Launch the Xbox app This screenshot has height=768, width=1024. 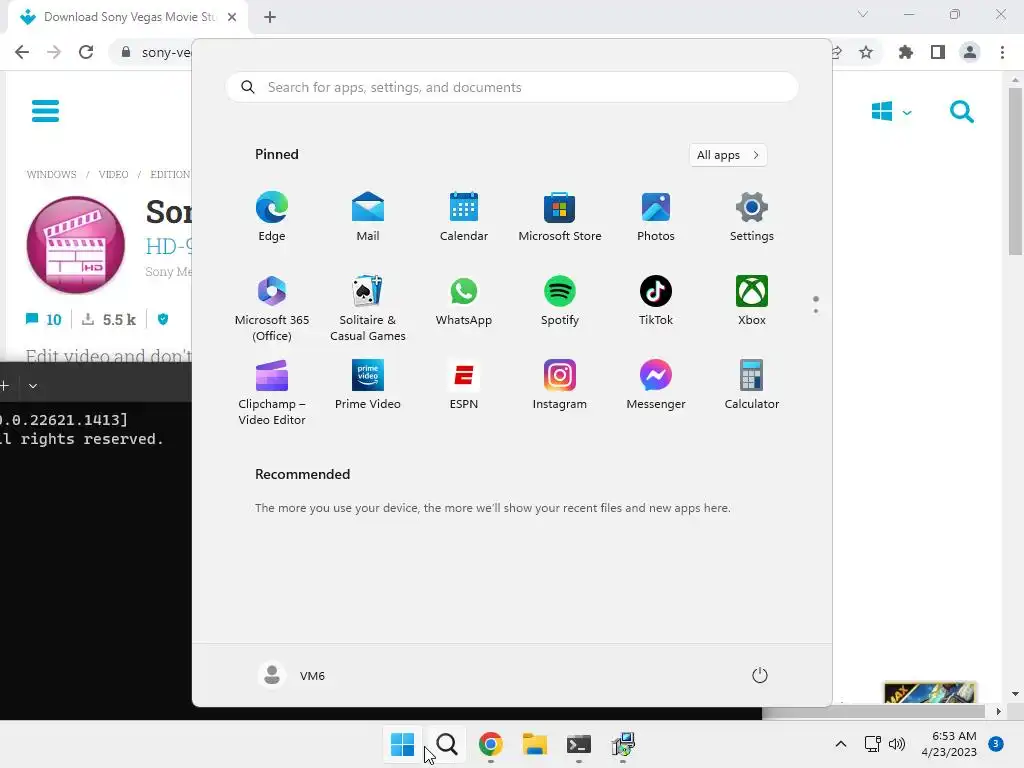[752, 301]
